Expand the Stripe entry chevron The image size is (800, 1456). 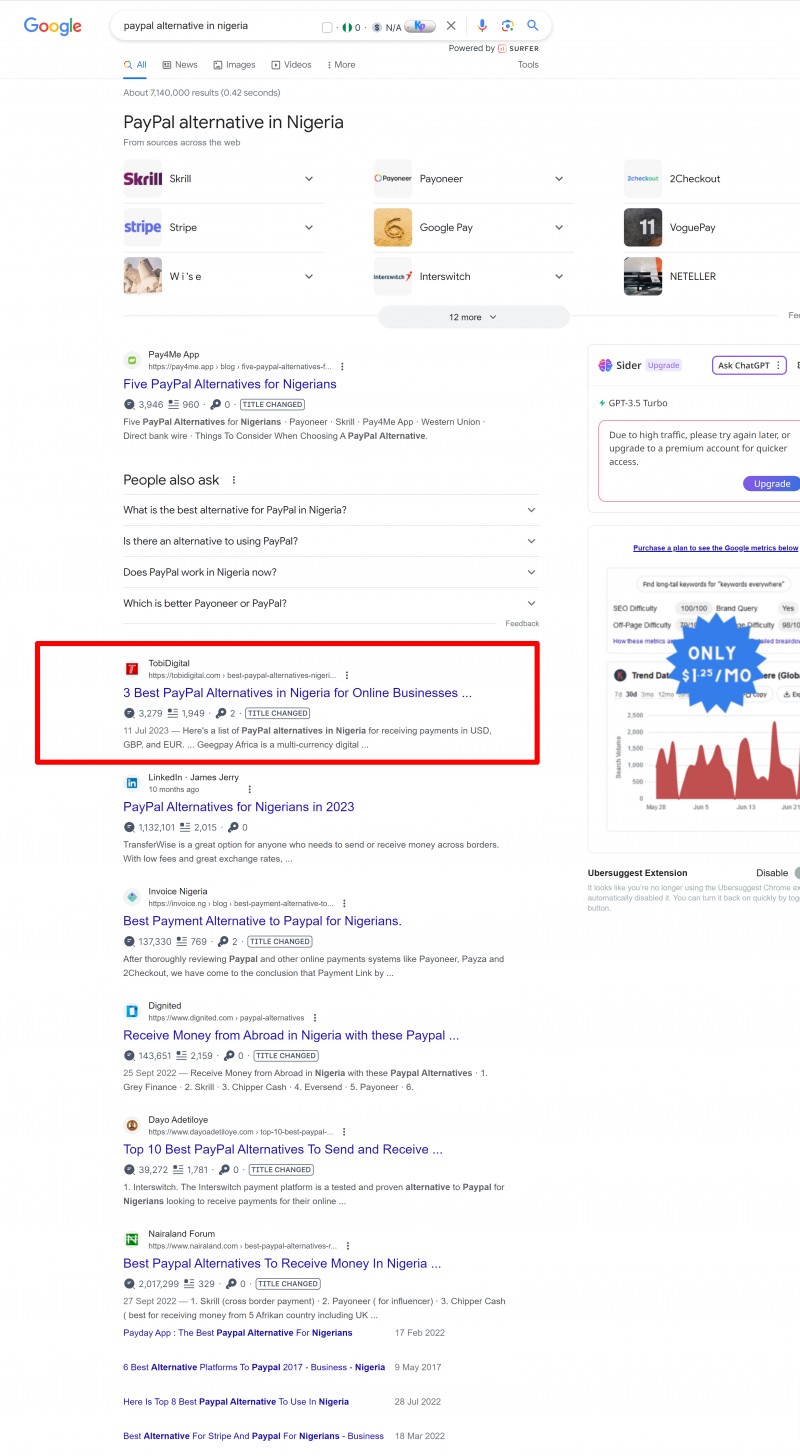click(308, 228)
